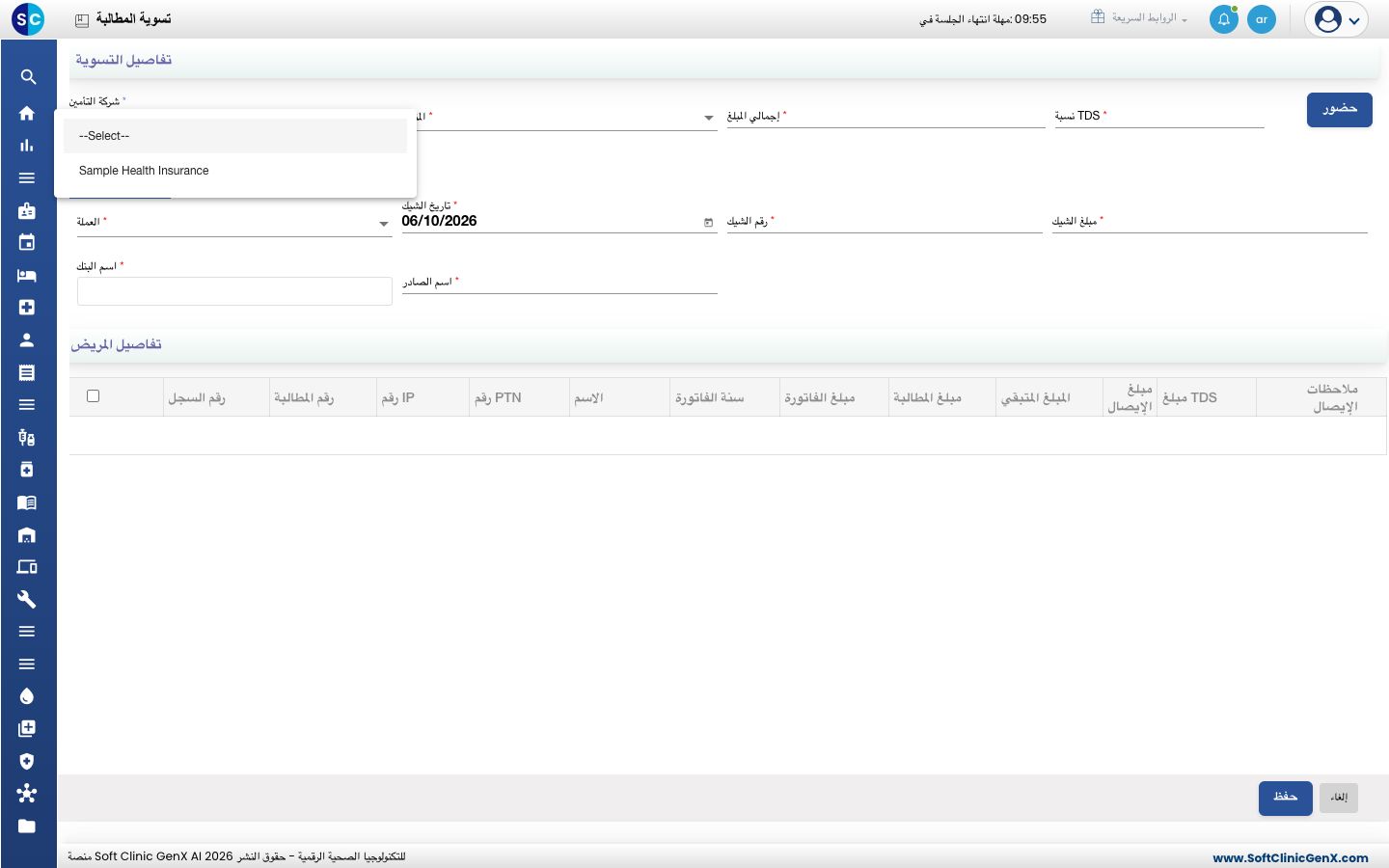Open the bar chart dashboard icon
This screenshot has width=1389, height=868.
tap(27, 146)
